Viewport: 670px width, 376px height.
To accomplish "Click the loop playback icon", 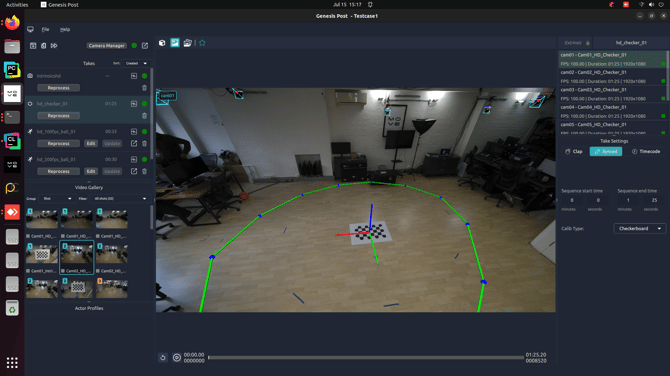I will coord(163,358).
